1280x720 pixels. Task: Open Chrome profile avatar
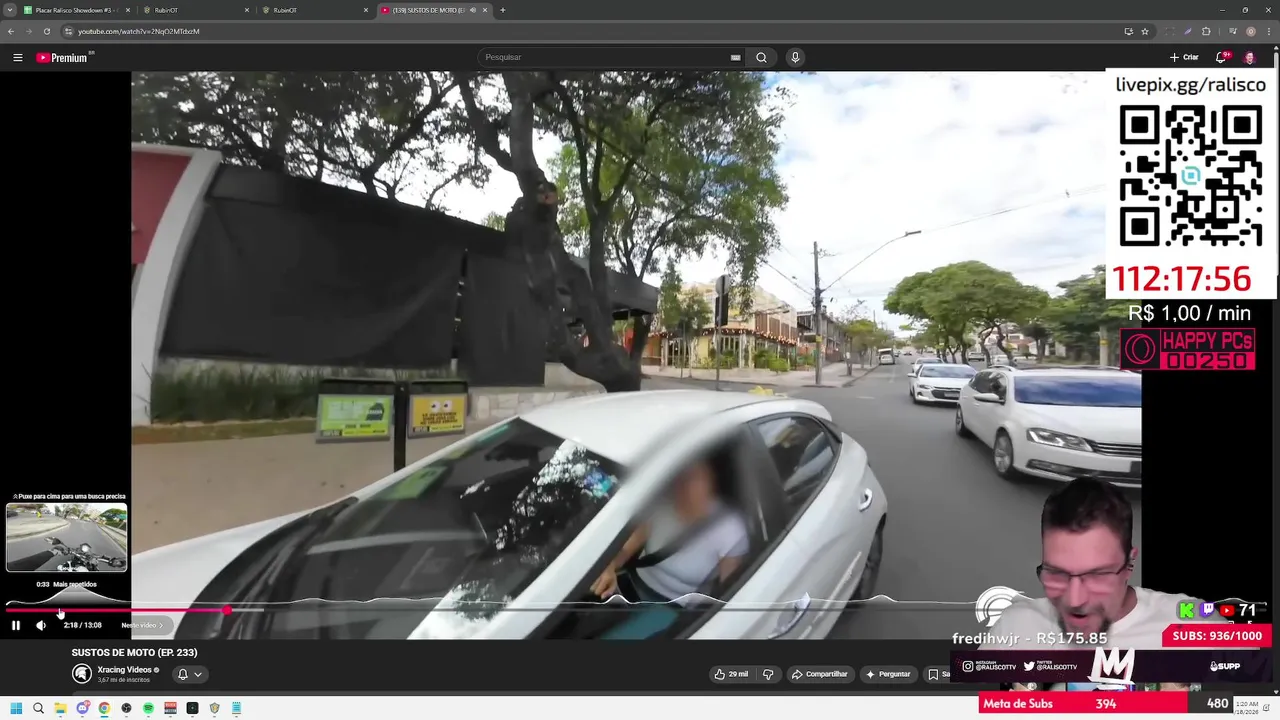pos(1250,31)
